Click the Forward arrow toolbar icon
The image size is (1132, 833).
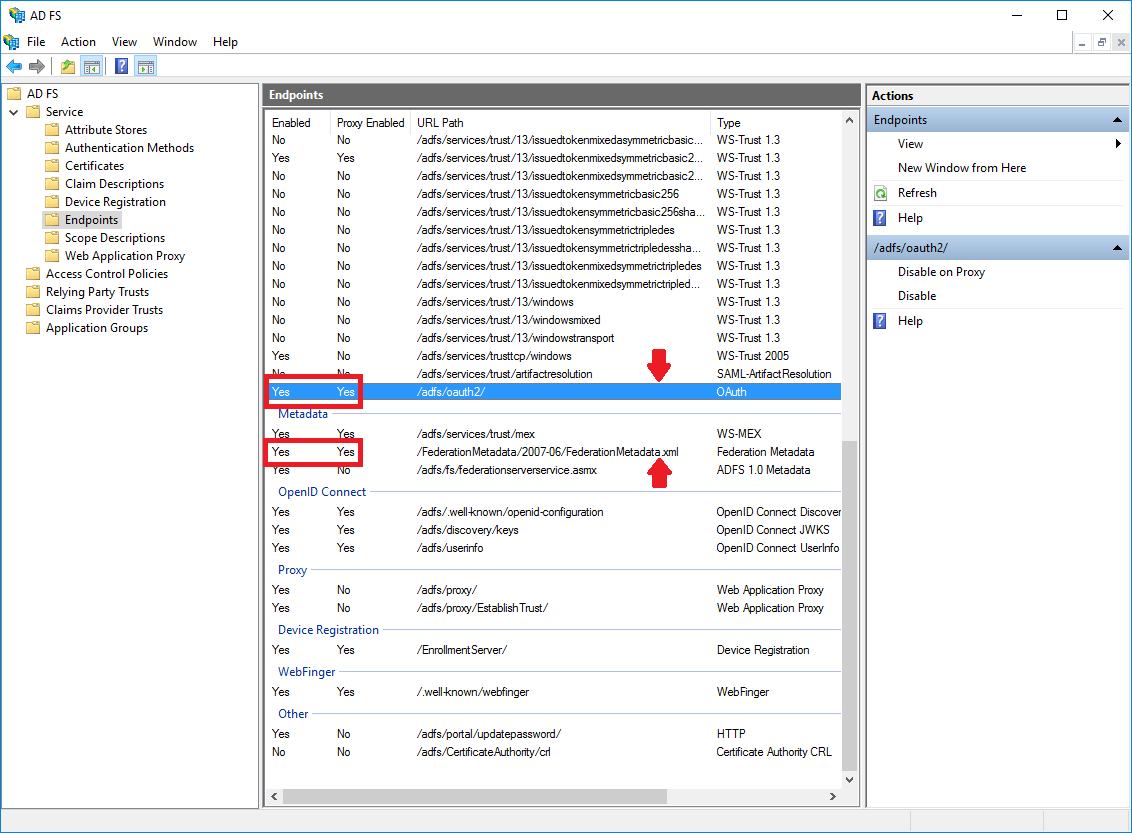pyautogui.click(x=37, y=67)
